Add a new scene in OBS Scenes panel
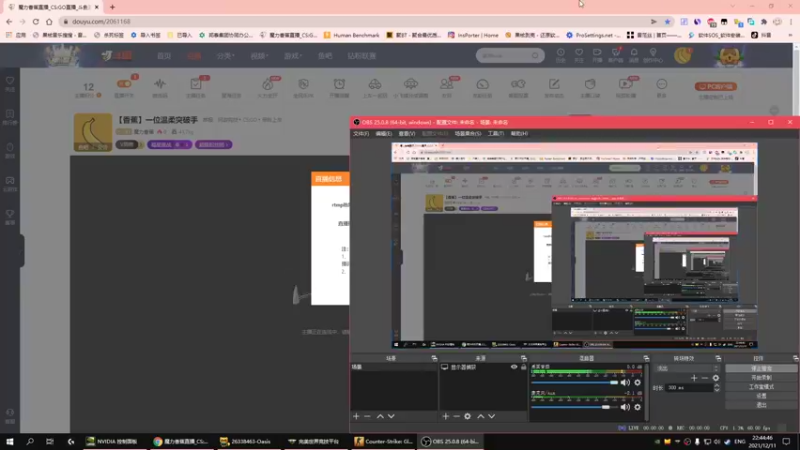The width and height of the screenshot is (800, 450). point(356,416)
